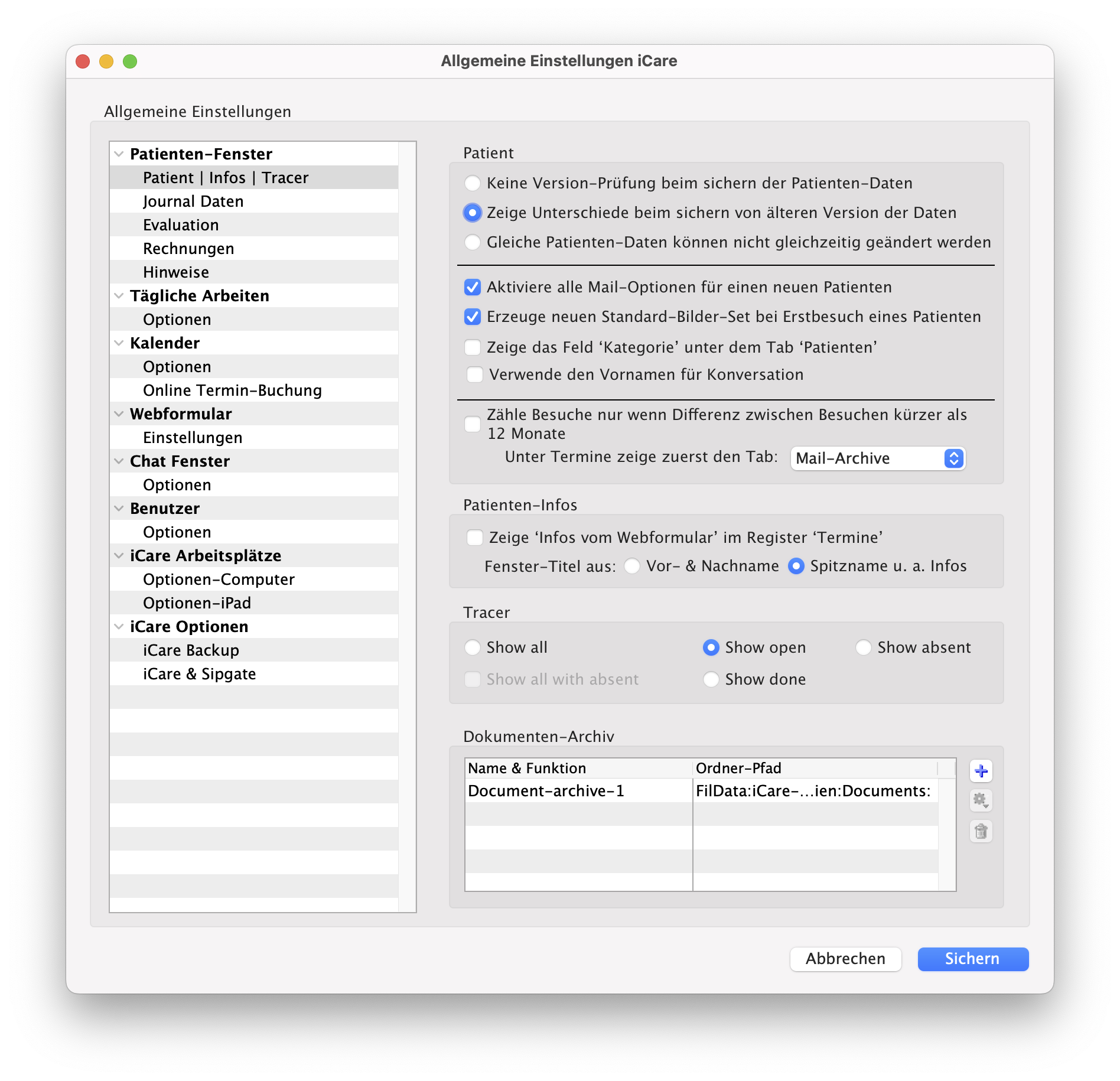This screenshot has width=1120, height=1081.
Task: Open the Mail-Archive tab dropdown
Action: (x=878, y=458)
